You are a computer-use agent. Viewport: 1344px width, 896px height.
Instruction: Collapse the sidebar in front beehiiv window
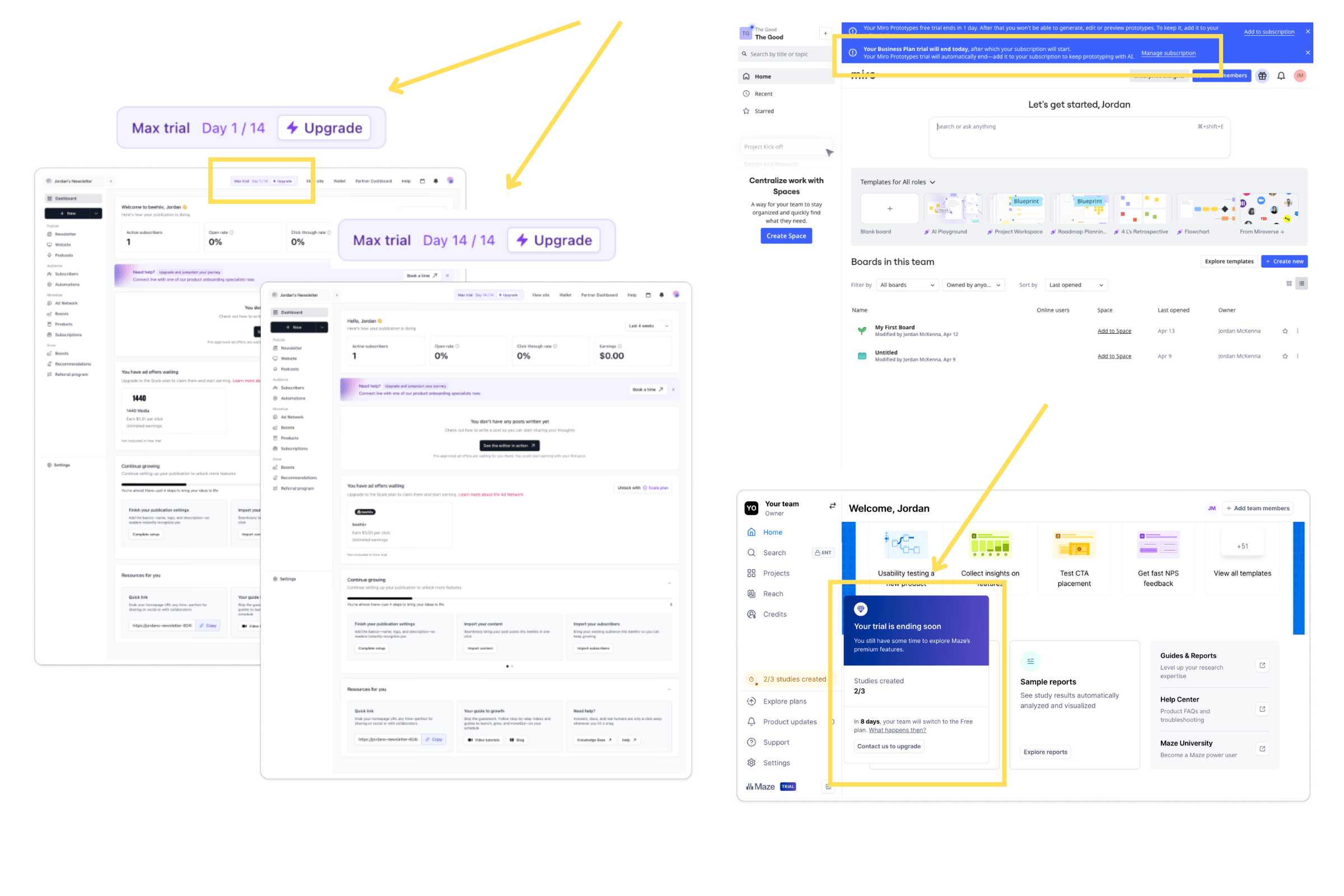coord(337,295)
